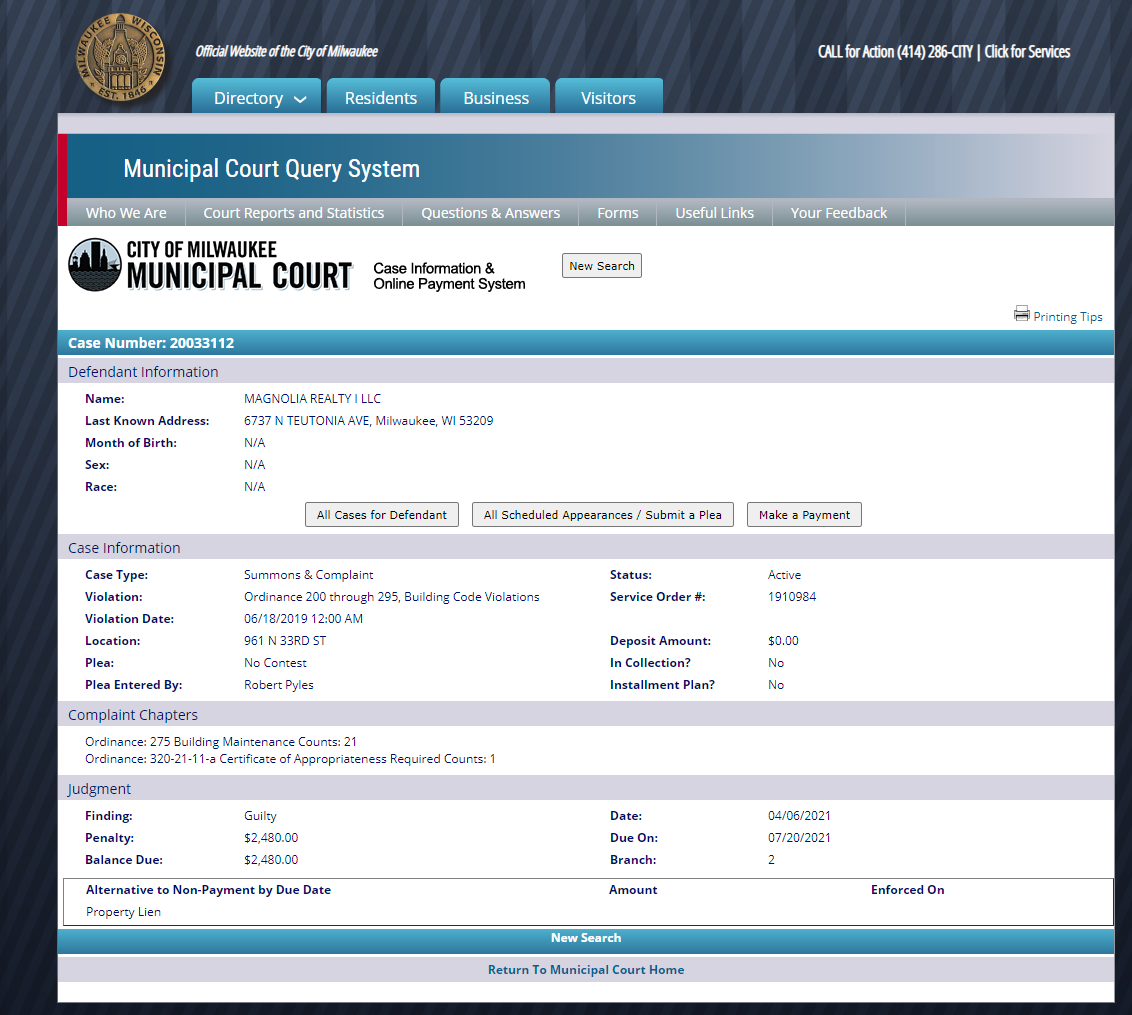
Task: Expand the Directory dropdown menu
Action: click(x=257, y=98)
